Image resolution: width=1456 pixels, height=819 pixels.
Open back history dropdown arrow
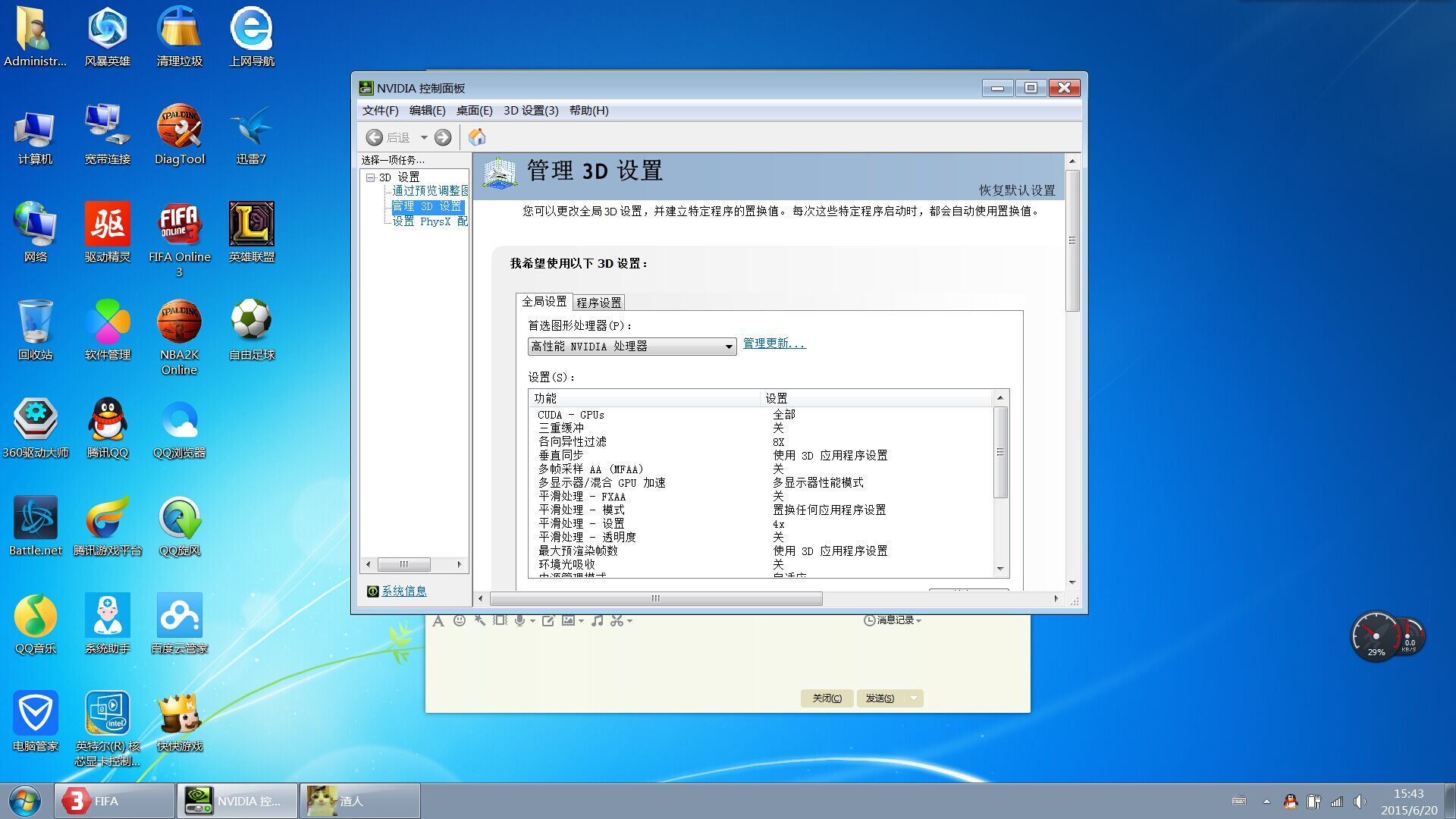[424, 137]
